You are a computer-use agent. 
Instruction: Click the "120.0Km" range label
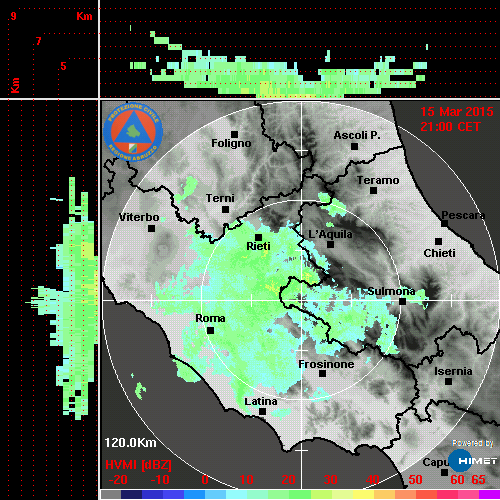coord(130,443)
